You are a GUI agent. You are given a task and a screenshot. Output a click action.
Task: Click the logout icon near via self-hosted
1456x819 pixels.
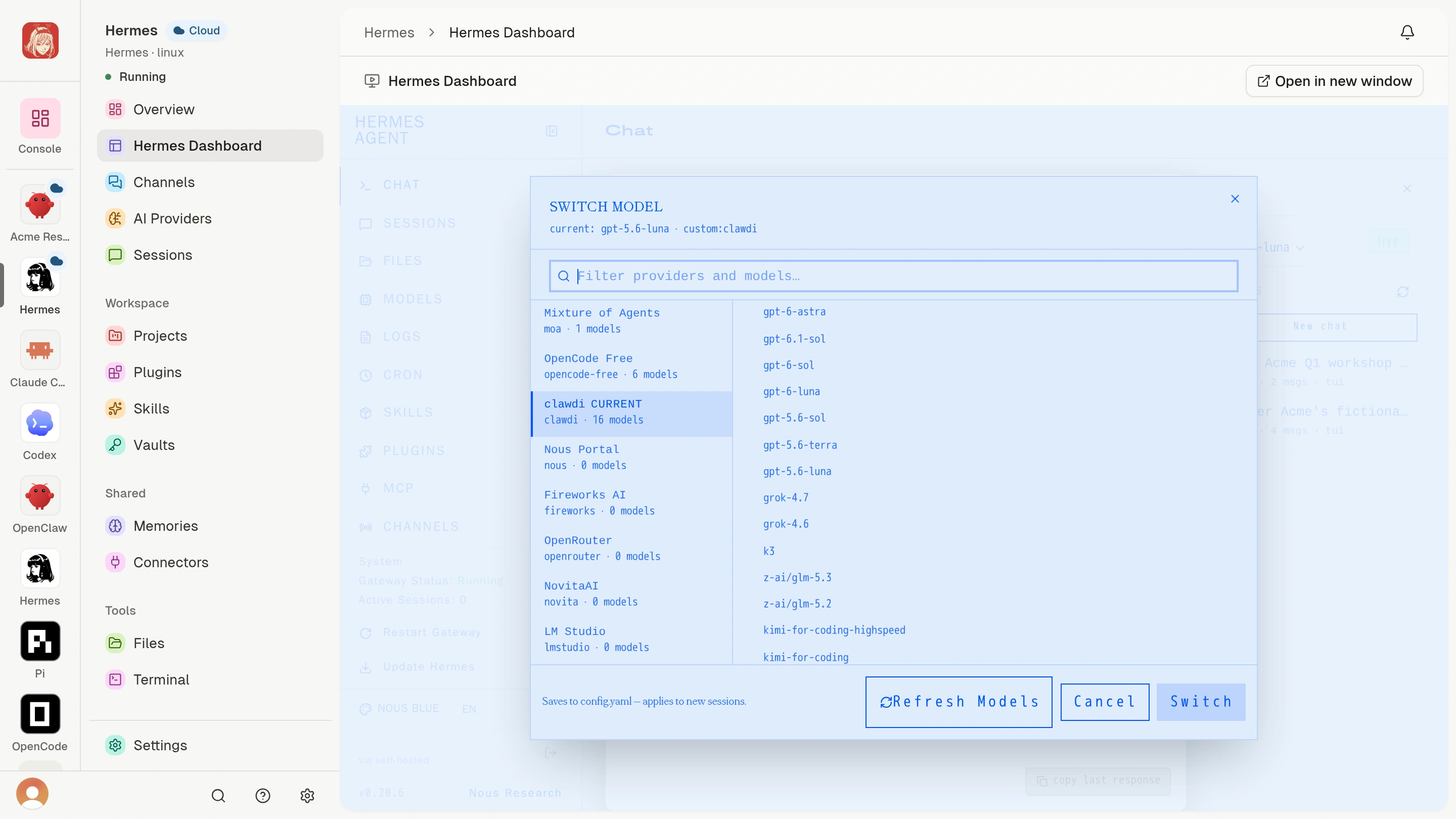click(x=551, y=753)
